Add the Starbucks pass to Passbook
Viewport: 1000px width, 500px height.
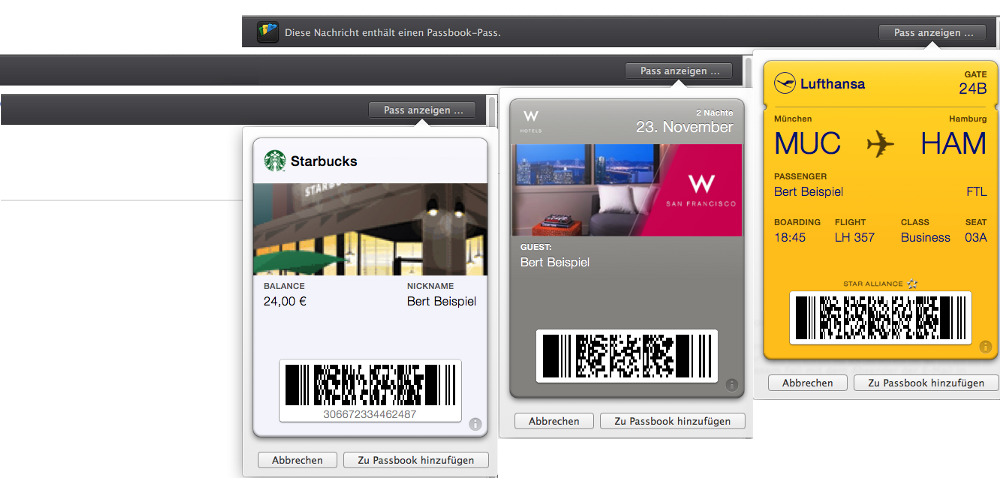pyautogui.click(x=416, y=460)
